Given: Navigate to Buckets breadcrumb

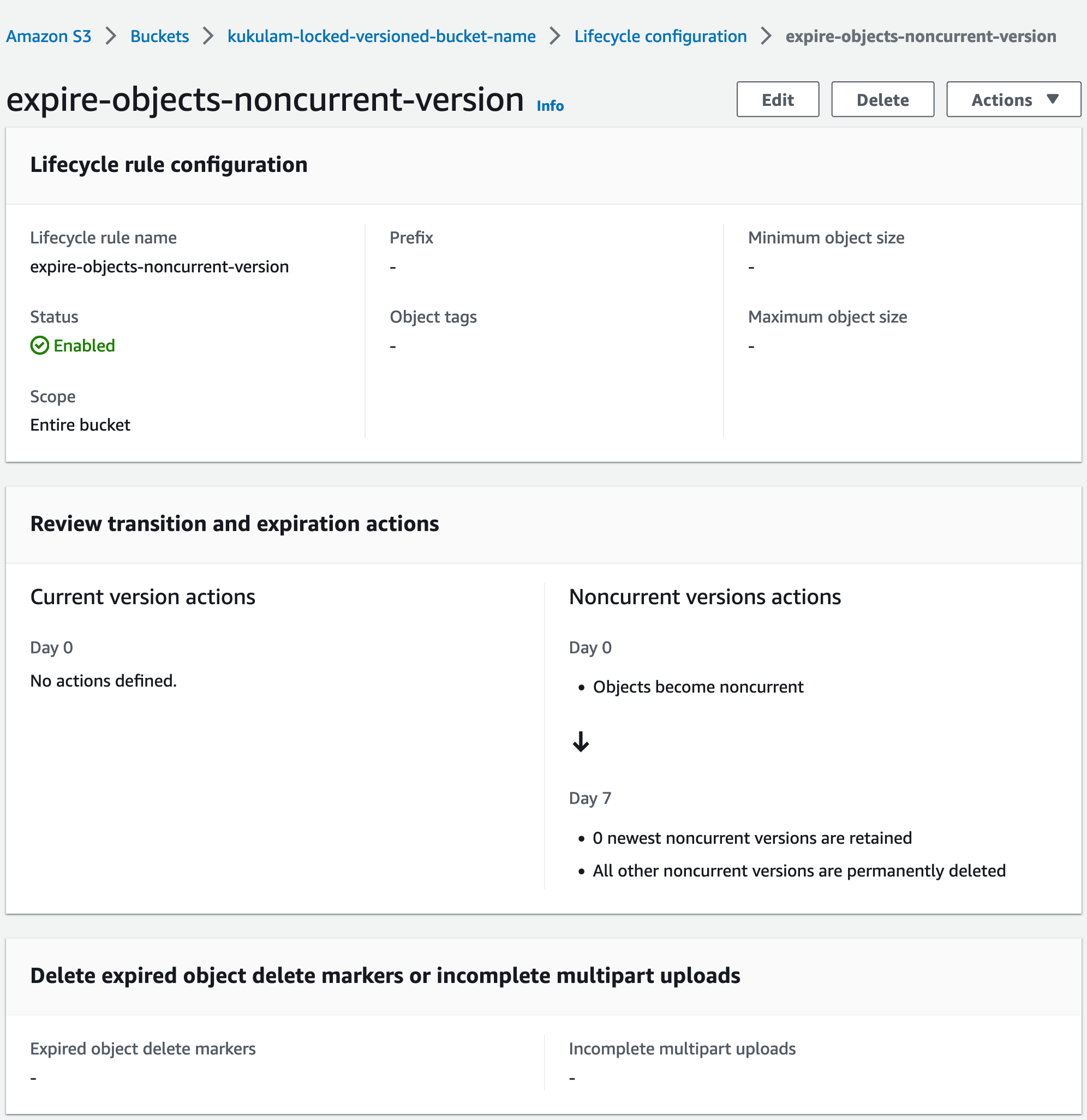Looking at the screenshot, I should (x=159, y=36).
